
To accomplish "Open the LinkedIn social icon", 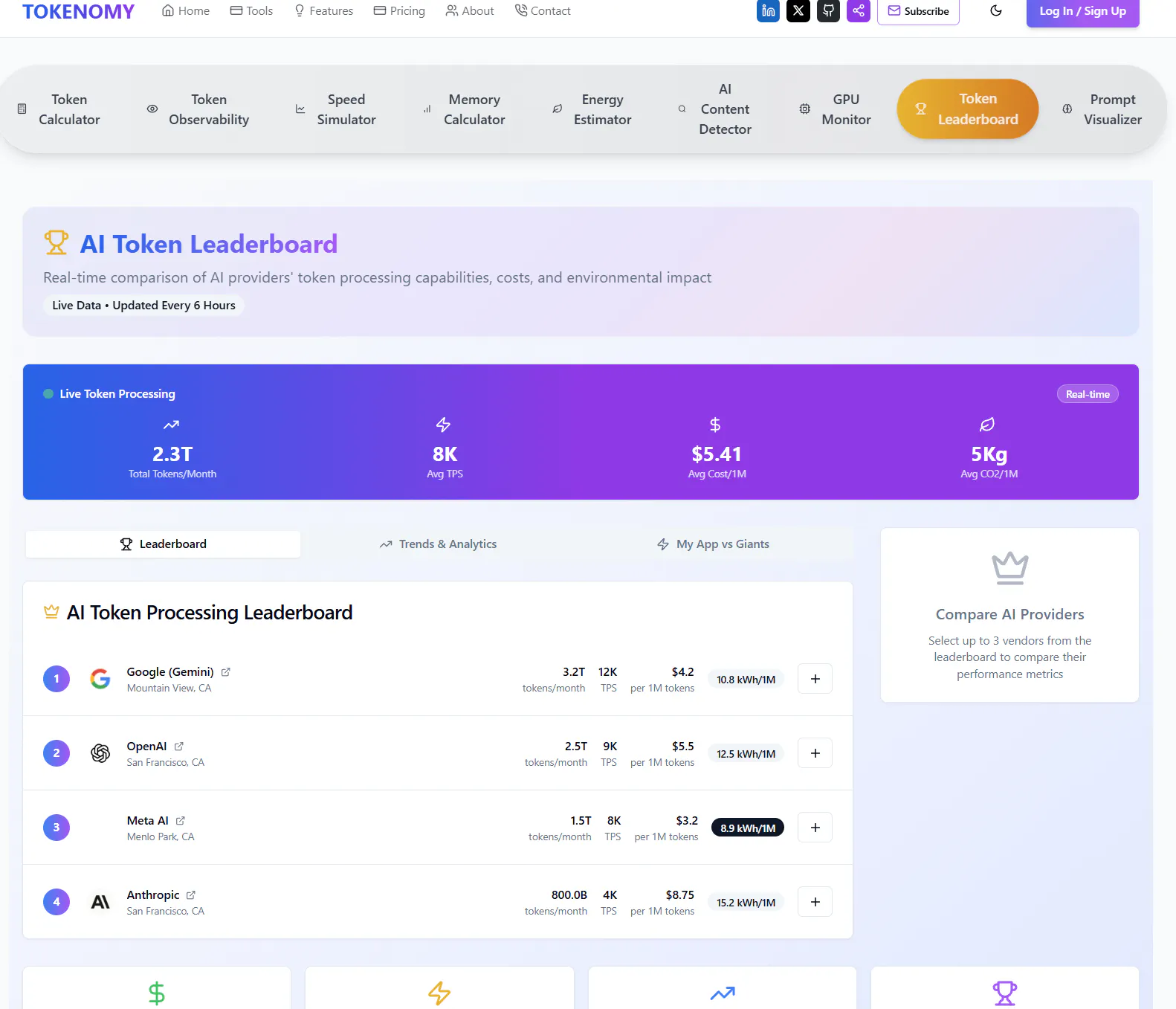I will tap(768, 11).
